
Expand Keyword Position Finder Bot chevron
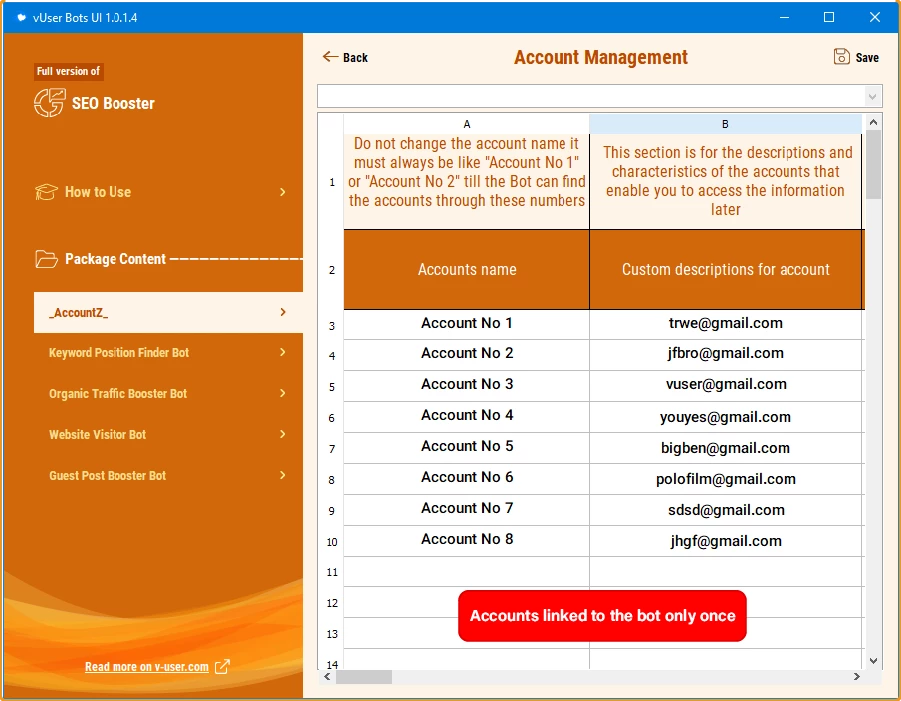283,352
